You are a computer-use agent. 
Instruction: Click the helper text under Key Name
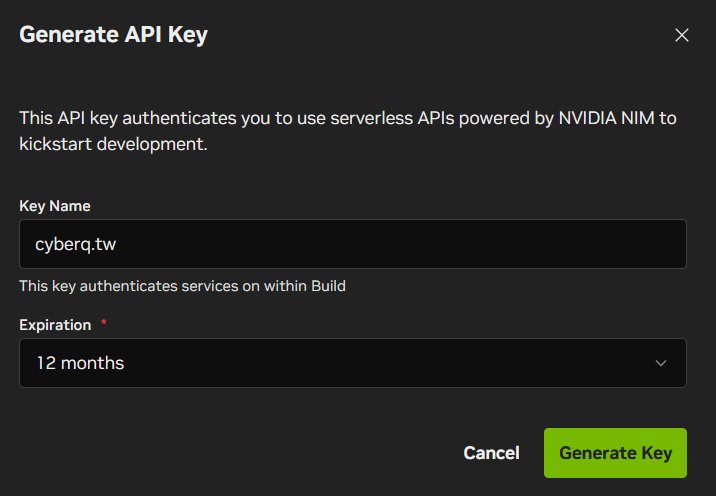182,286
